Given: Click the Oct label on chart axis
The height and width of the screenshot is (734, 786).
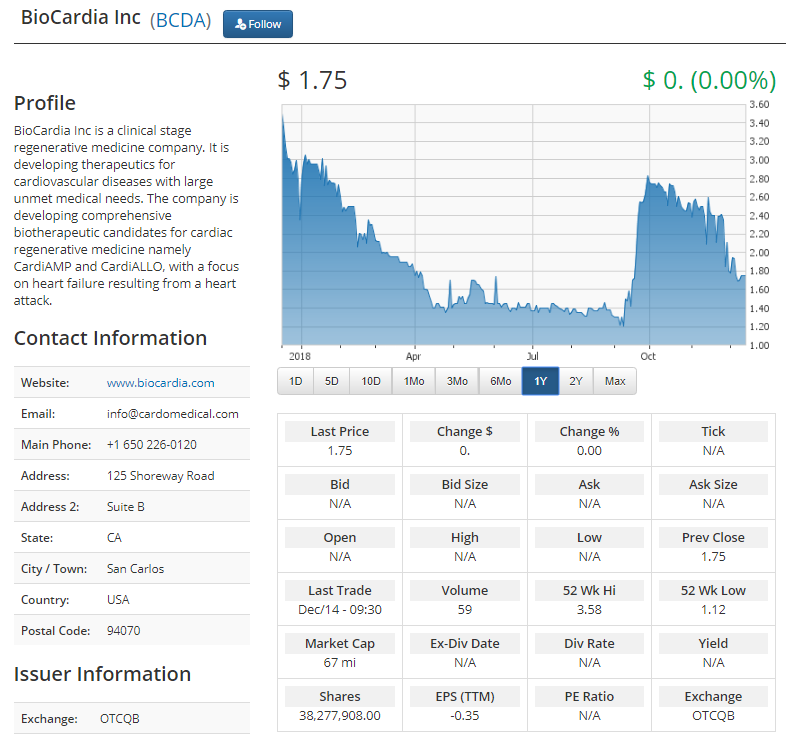Looking at the screenshot, I should pyautogui.click(x=648, y=356).
